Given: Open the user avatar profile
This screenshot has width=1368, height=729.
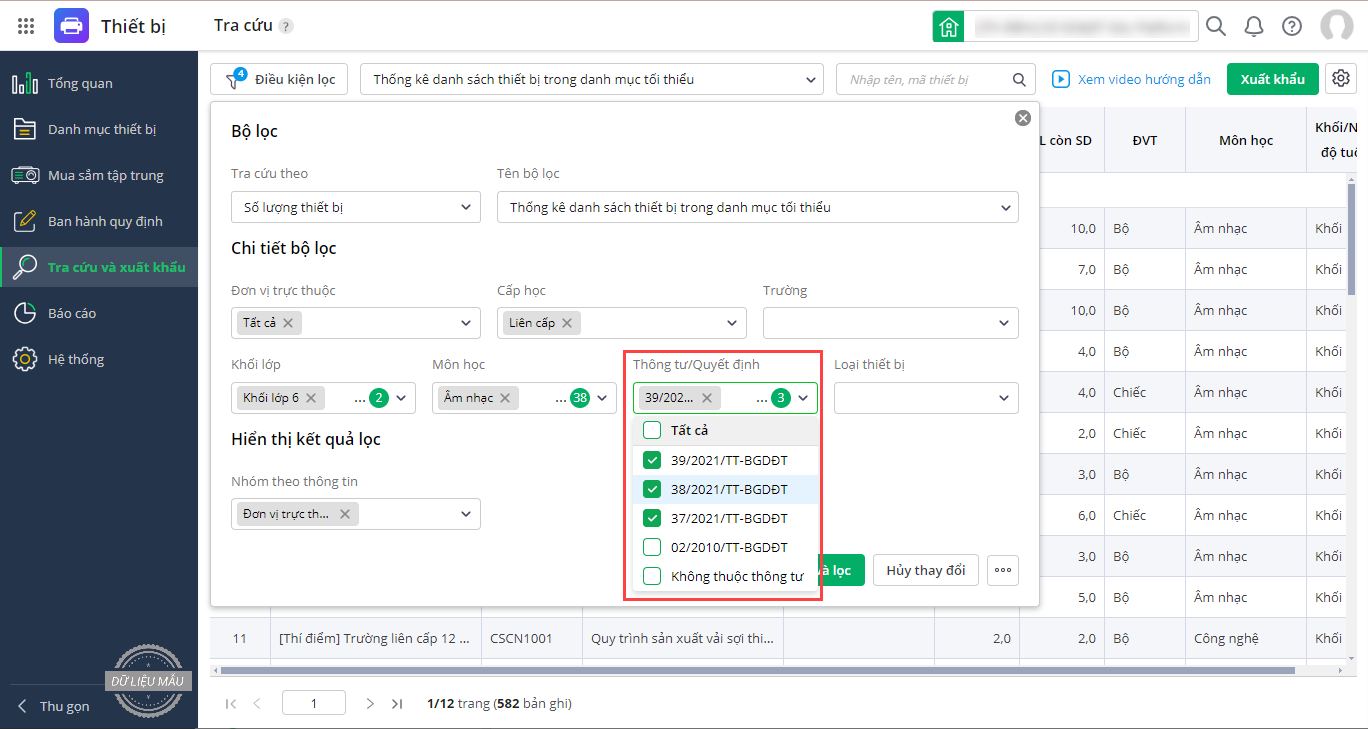Looking at the screenshot, I should click(1336, 26).
